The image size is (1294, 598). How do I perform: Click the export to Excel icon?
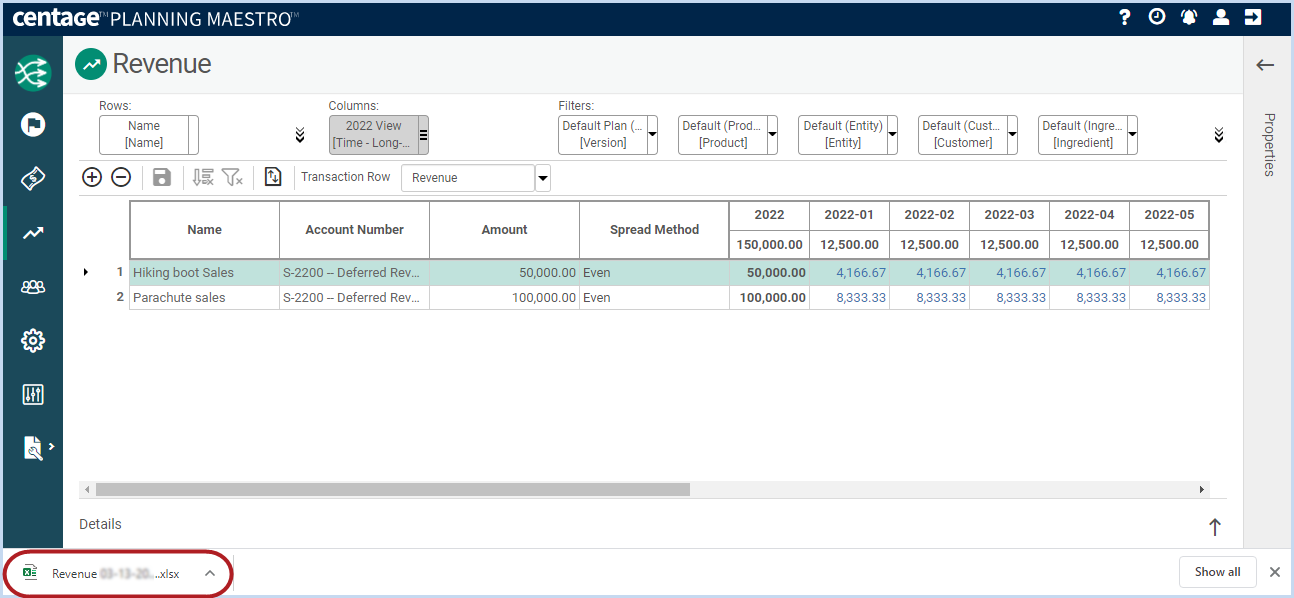click(273, 177)
